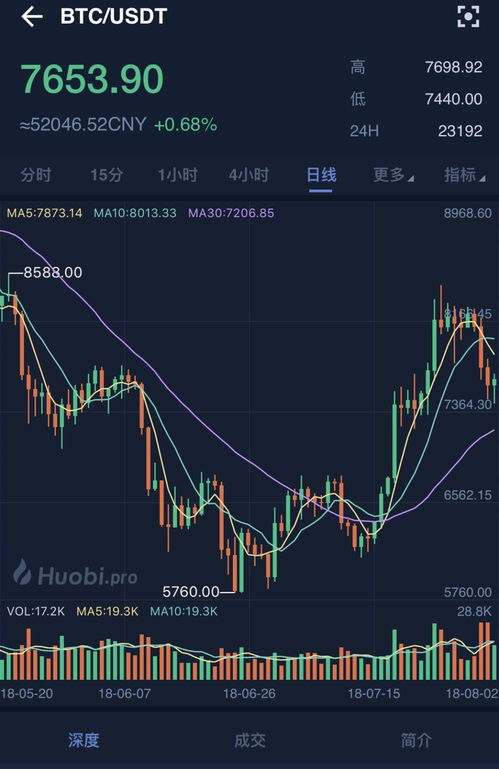Tap the MA30:7206.85 indicator label
Viewport: 499px width, 769px height.
(231, 213)
